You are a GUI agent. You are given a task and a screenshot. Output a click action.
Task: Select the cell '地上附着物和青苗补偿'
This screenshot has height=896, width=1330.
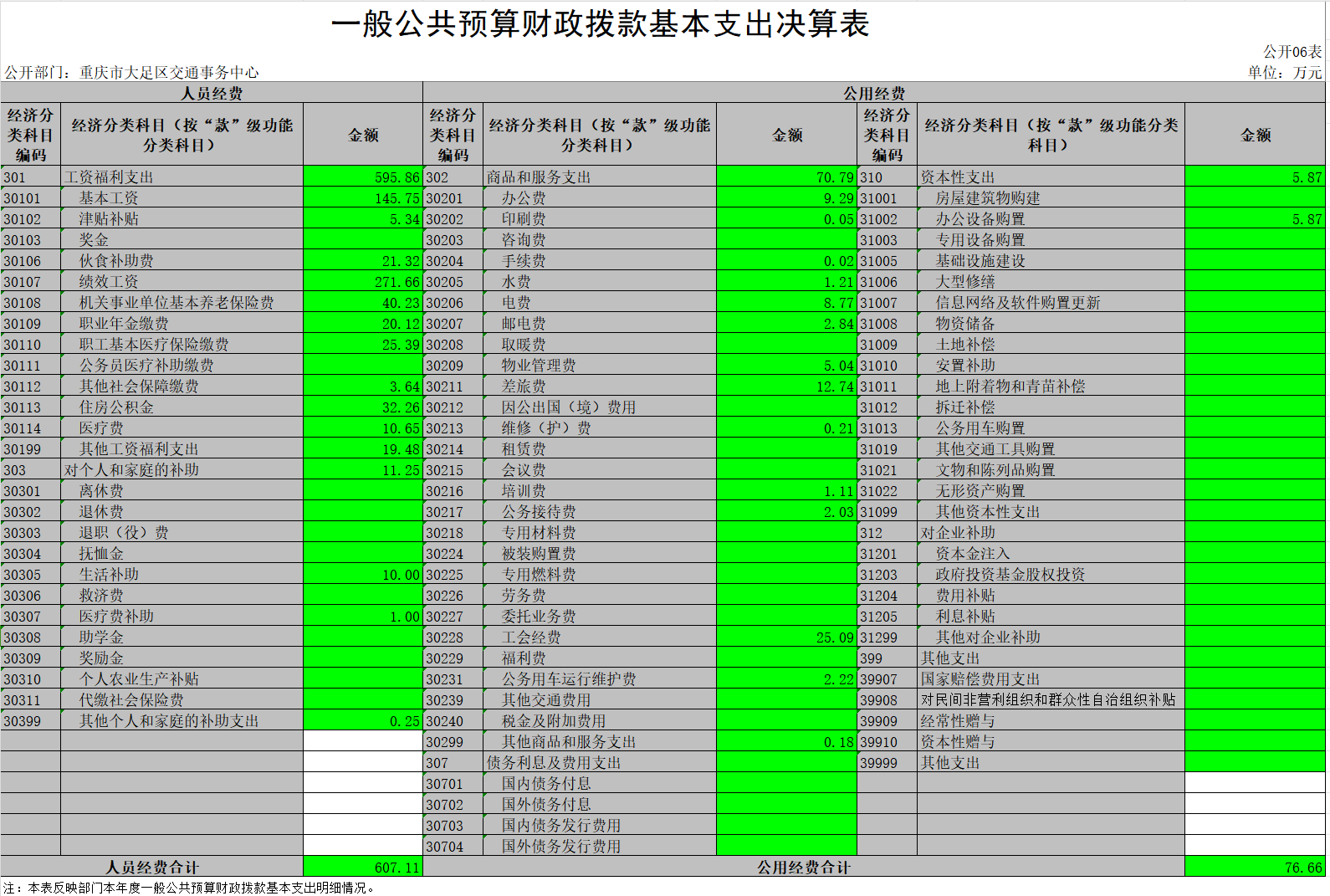pyautogui.click(x=1051, y=386)
